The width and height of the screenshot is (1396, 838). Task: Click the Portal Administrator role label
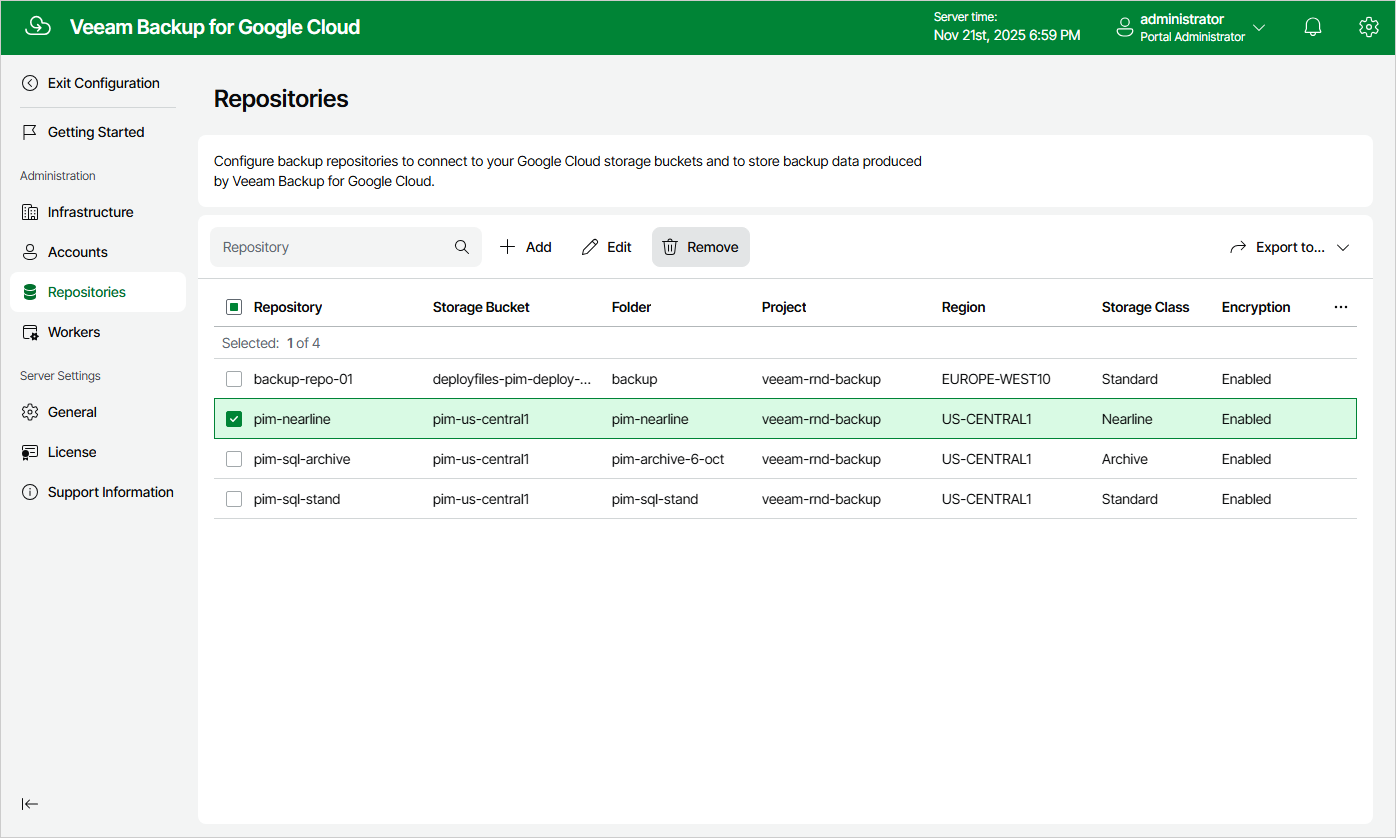click(x=1193, y=37)
